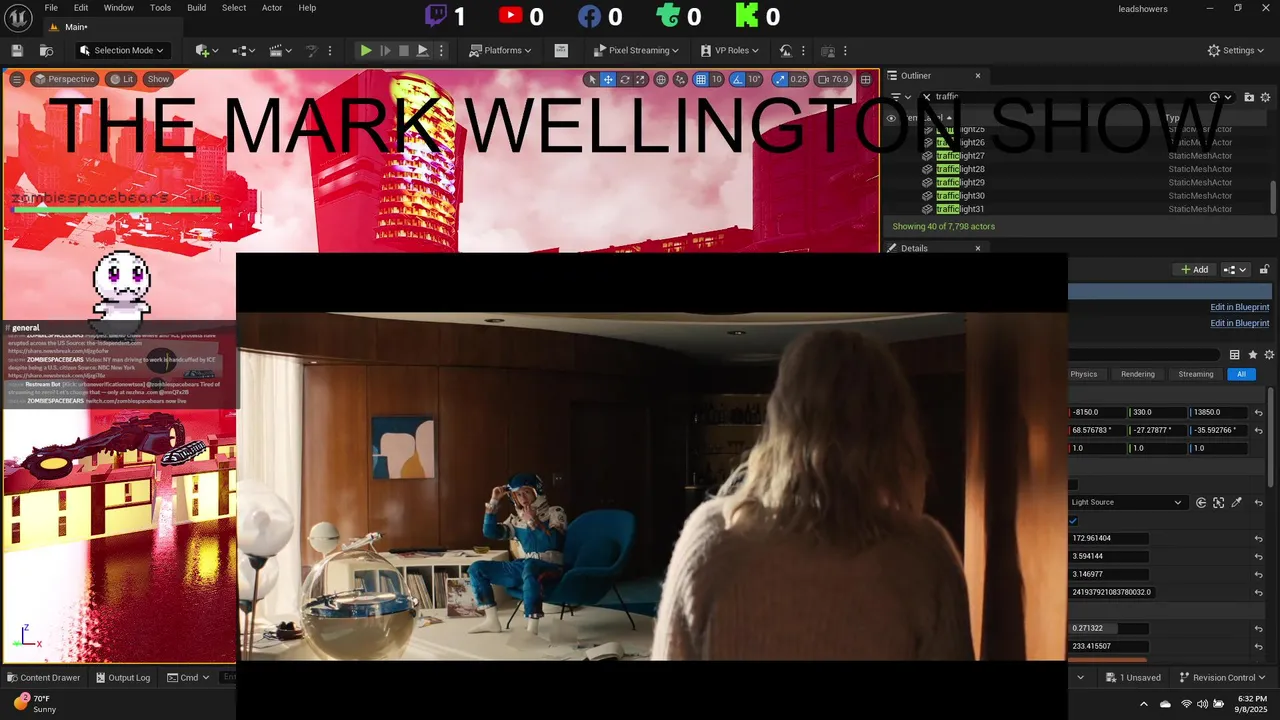Open Details property matrix grid icon
The height and width of the screenshot is (720, 1280).
(1235, 355)
